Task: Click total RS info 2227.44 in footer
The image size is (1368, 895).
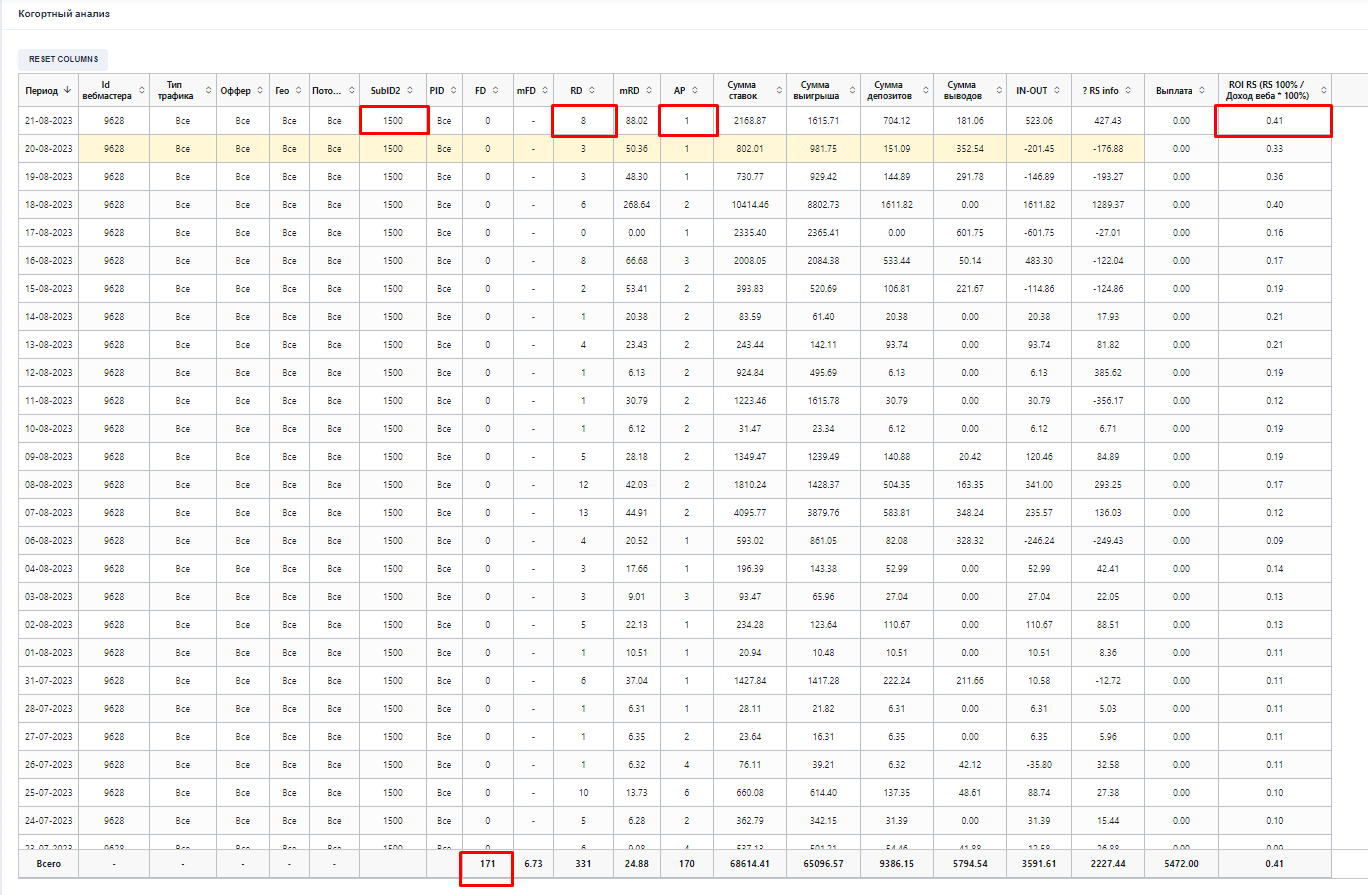Action: [x=1106, y=863]
